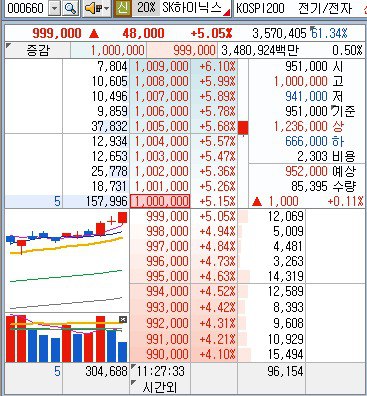Click the volume bar chart
This screenshot has width=367, height=396.
(67, 338)
